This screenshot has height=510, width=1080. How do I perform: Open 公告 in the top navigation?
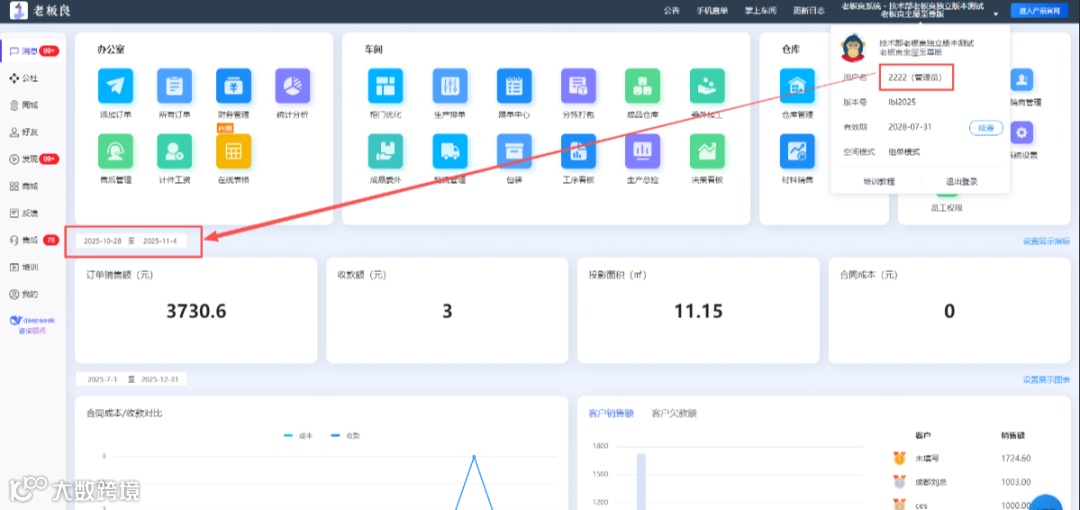point(672,10)
